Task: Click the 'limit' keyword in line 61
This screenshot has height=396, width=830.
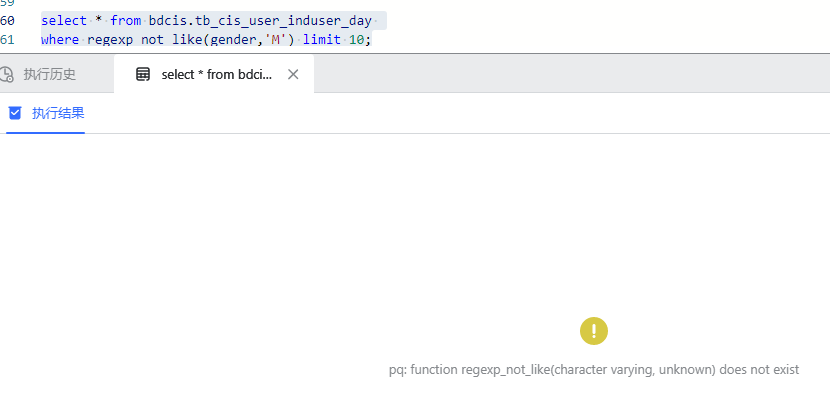Action: 322,40
